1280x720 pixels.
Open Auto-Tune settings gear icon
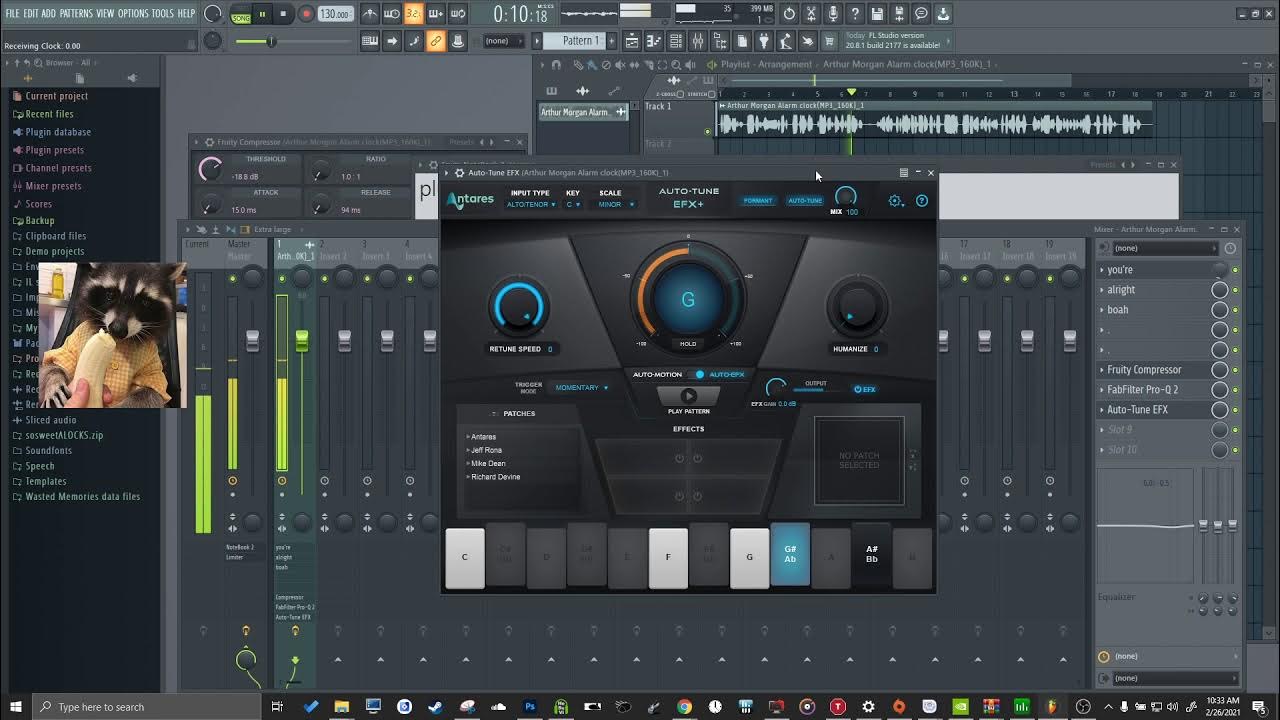tap(895, 201)
